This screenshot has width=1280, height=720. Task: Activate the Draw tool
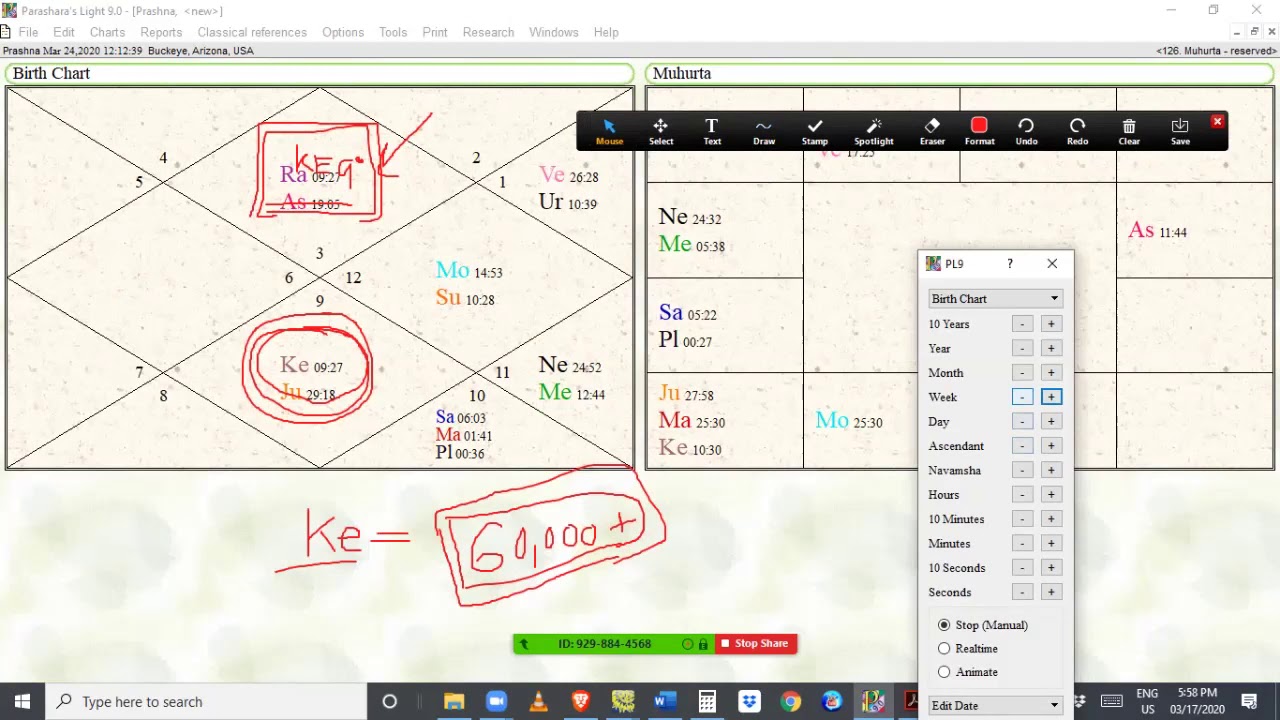[x=764, y=131]
